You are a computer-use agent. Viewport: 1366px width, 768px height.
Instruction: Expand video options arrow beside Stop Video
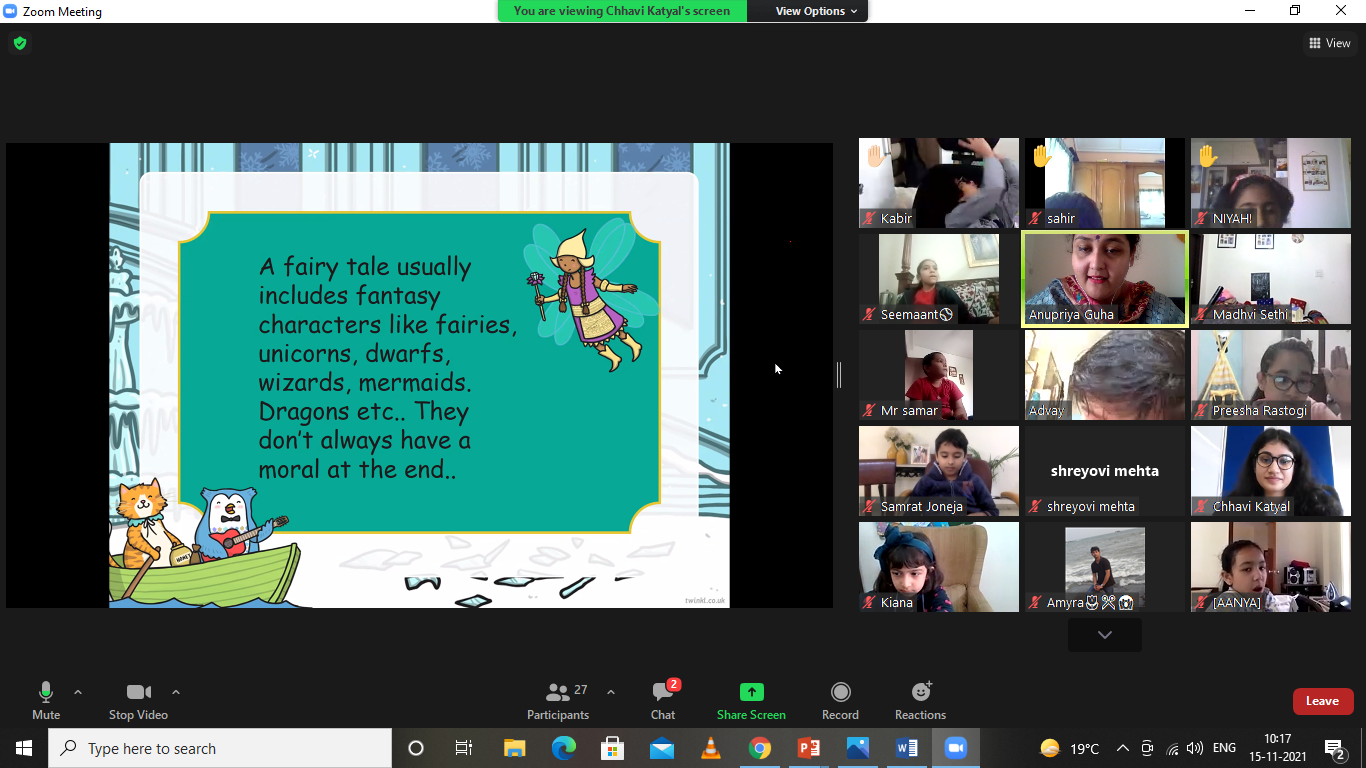tap(176, 692)
